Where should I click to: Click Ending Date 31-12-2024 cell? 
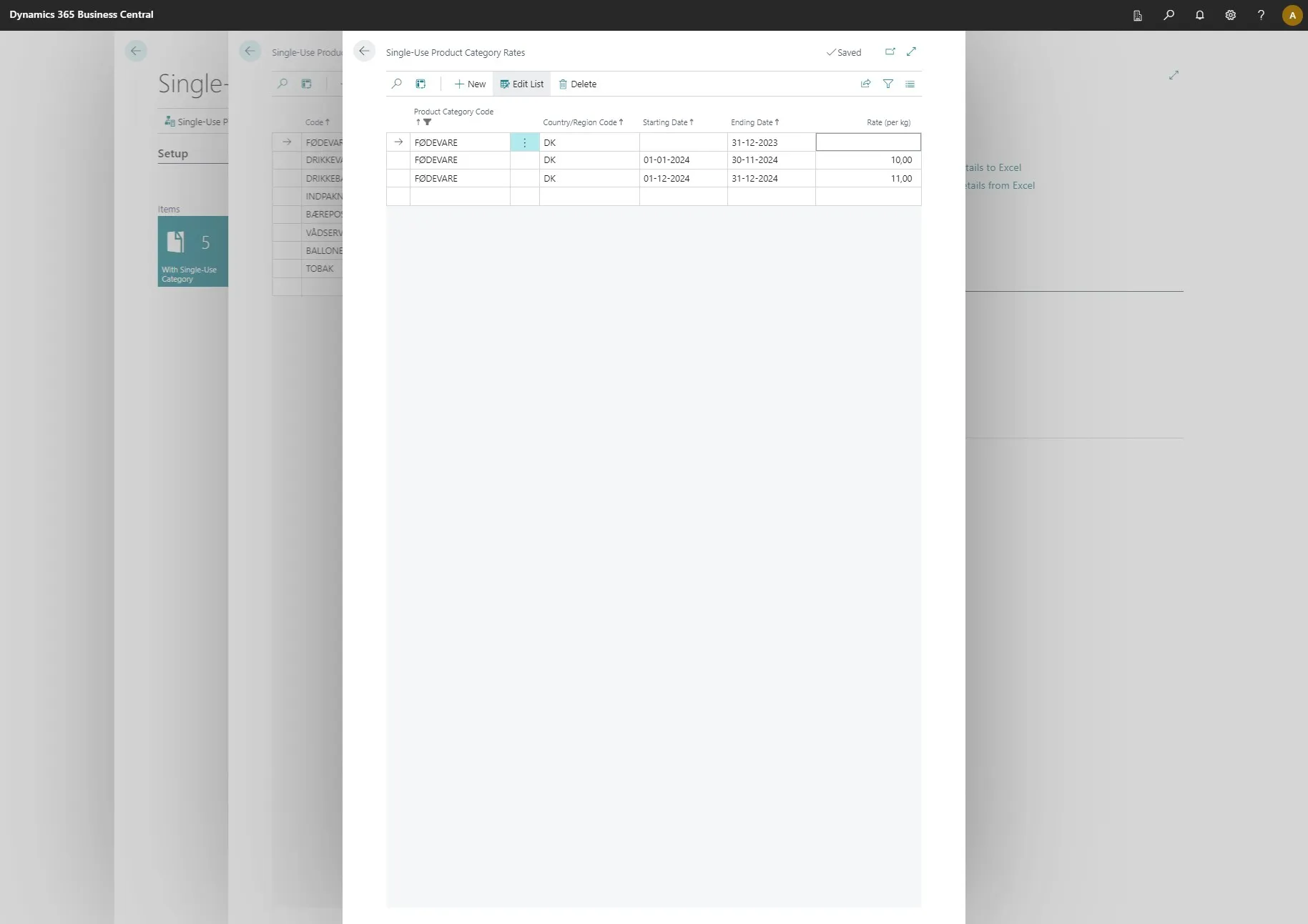[x=771, y=178]
